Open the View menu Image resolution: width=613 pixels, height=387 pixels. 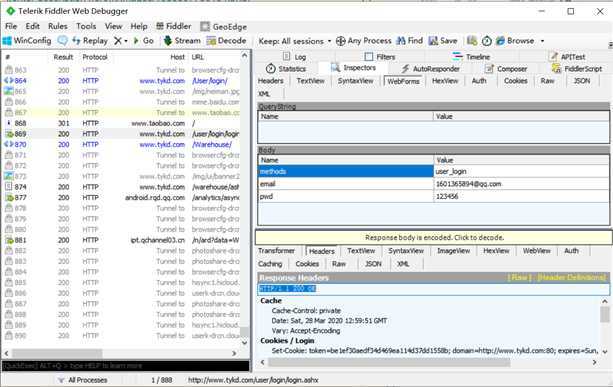click(x=113, y=26)
